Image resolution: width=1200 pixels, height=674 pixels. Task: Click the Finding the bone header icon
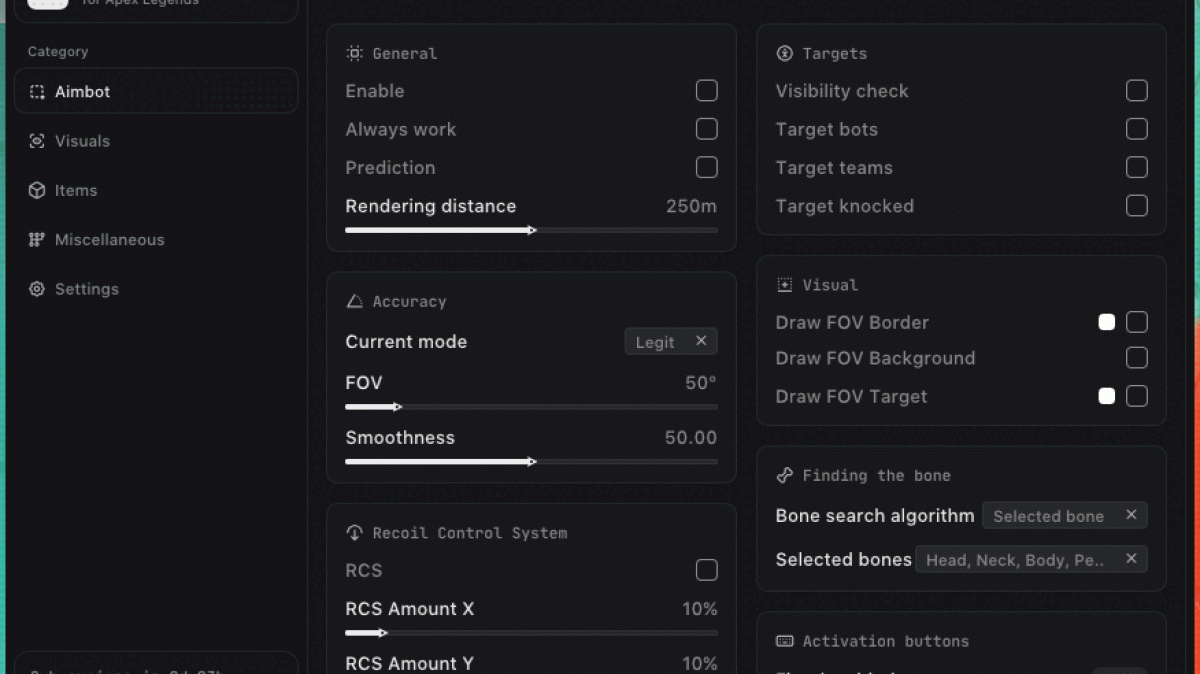tap(784, 476)
